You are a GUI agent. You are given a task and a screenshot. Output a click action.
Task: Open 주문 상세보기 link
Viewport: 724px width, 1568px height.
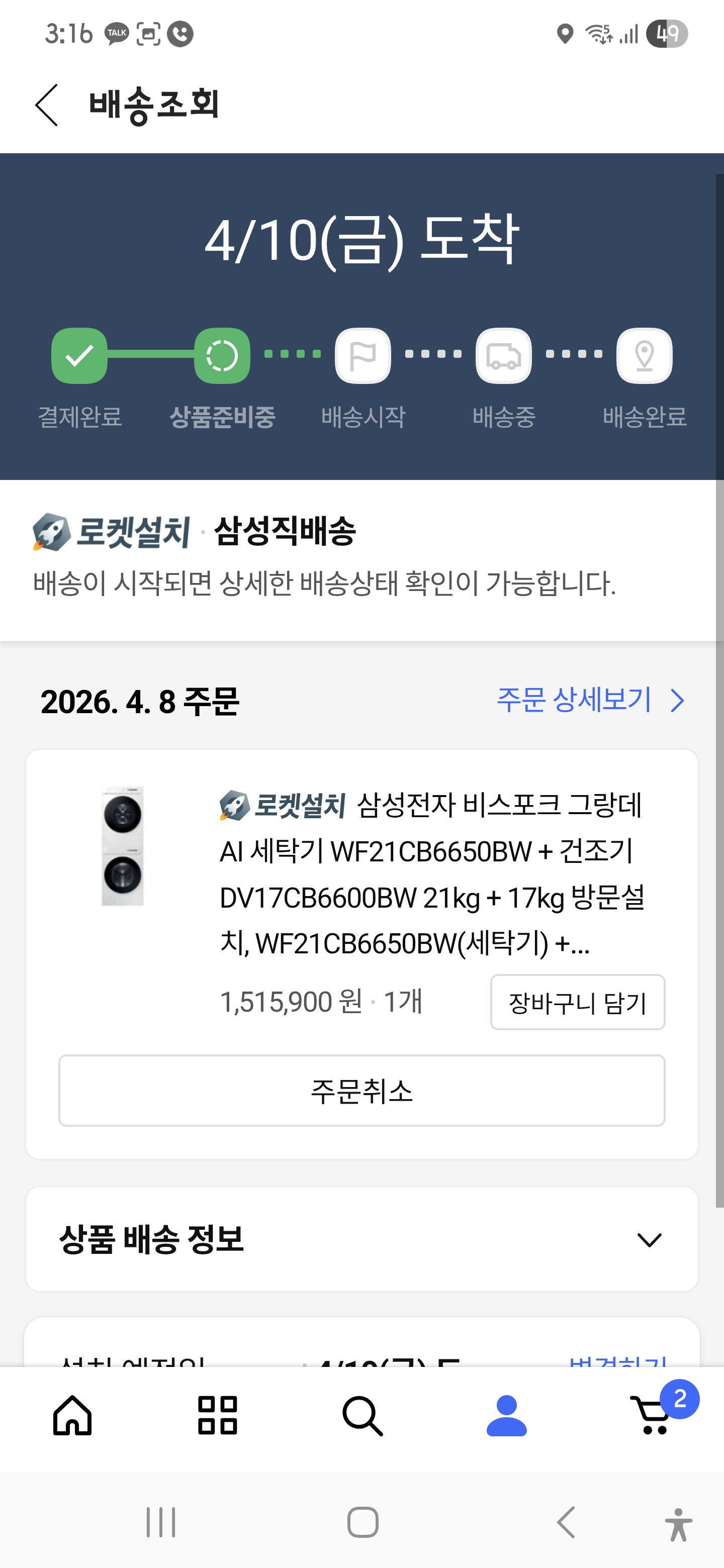pyautogui.click(x=590, y=700)
